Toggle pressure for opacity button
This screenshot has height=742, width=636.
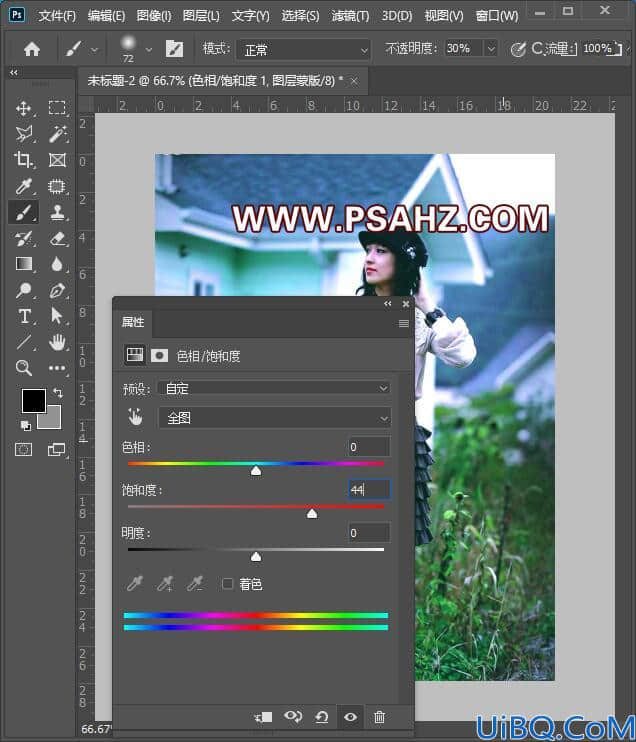518,49
